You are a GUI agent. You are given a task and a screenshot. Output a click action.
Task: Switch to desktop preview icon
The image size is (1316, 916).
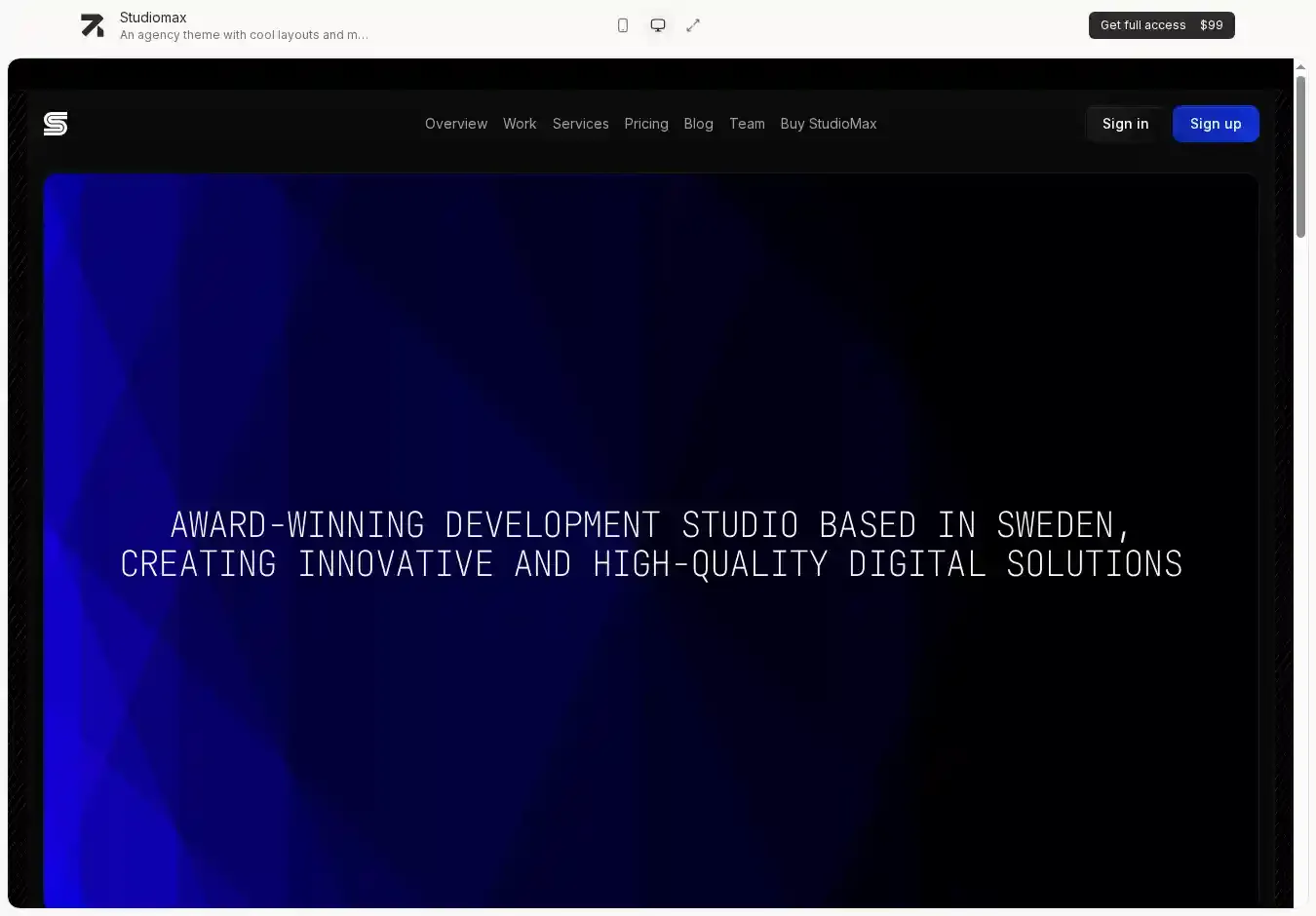tap(658, 25)
